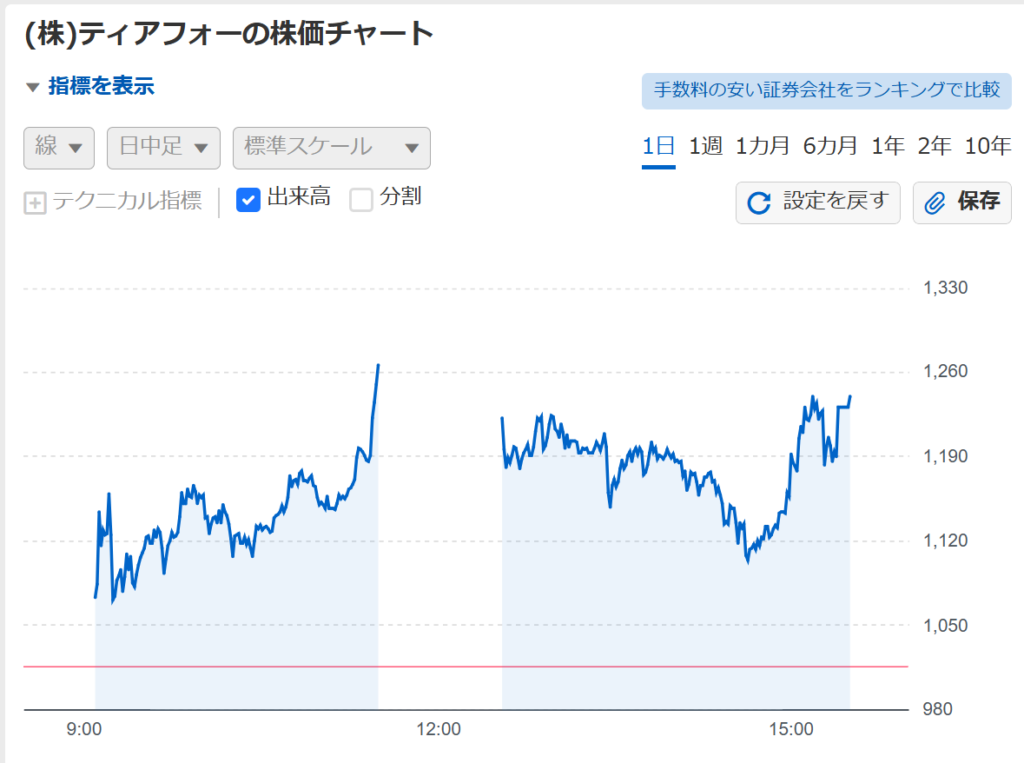
Task: Click the reload icon in 設定を戻す
Action: [758, 203]
